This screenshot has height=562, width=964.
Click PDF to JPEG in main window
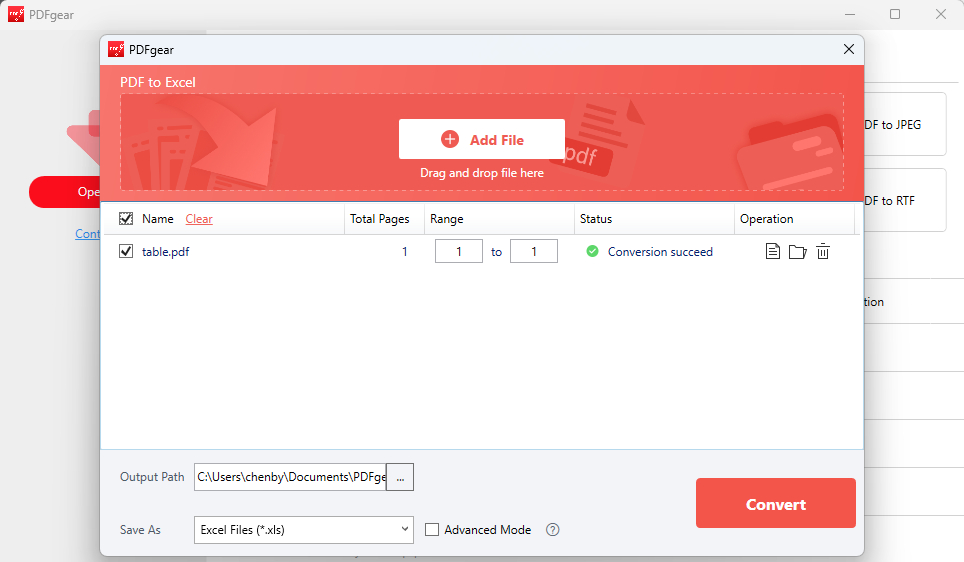[905, 124]
